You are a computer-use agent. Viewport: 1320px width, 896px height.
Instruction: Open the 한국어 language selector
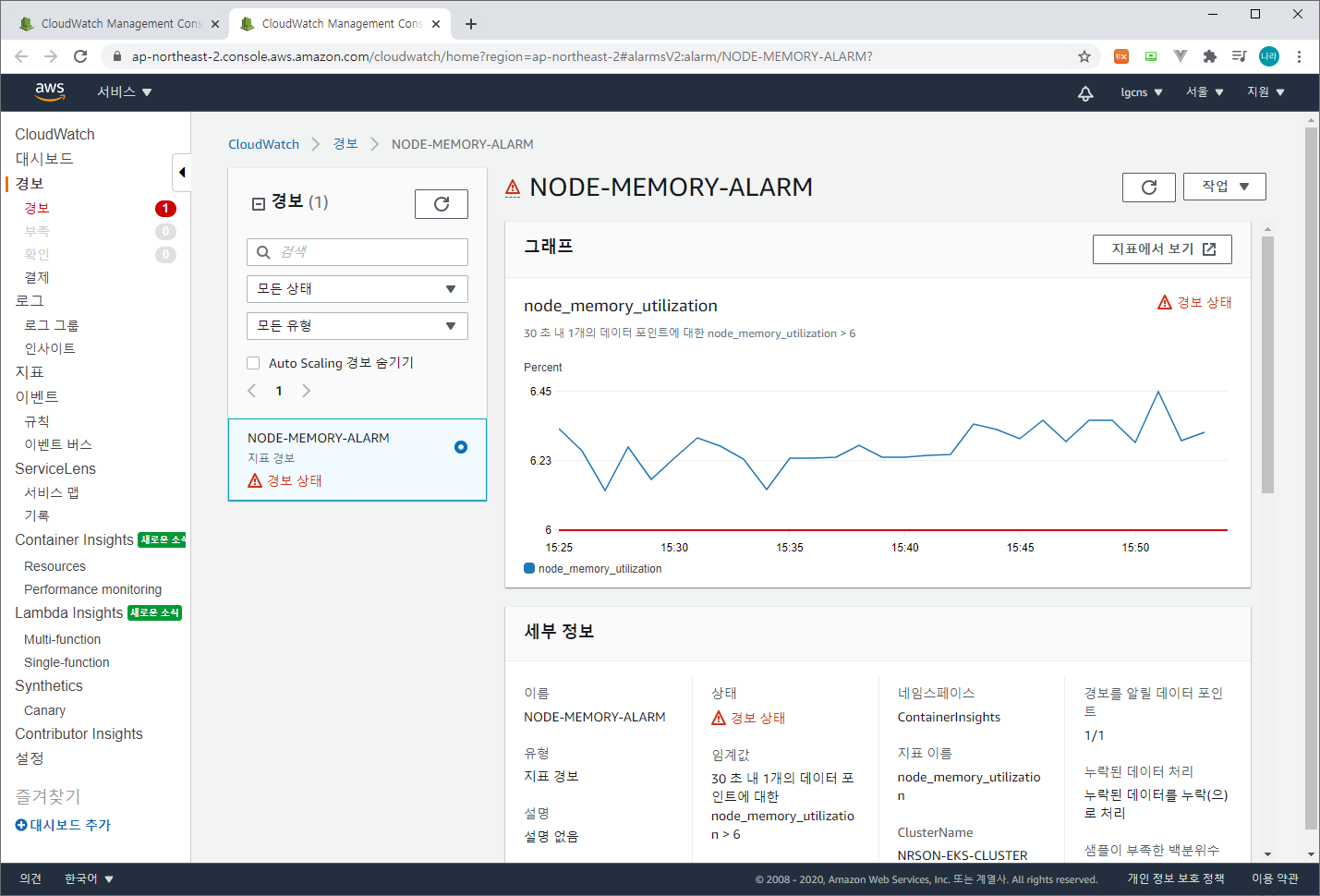[x=89, y=878]
